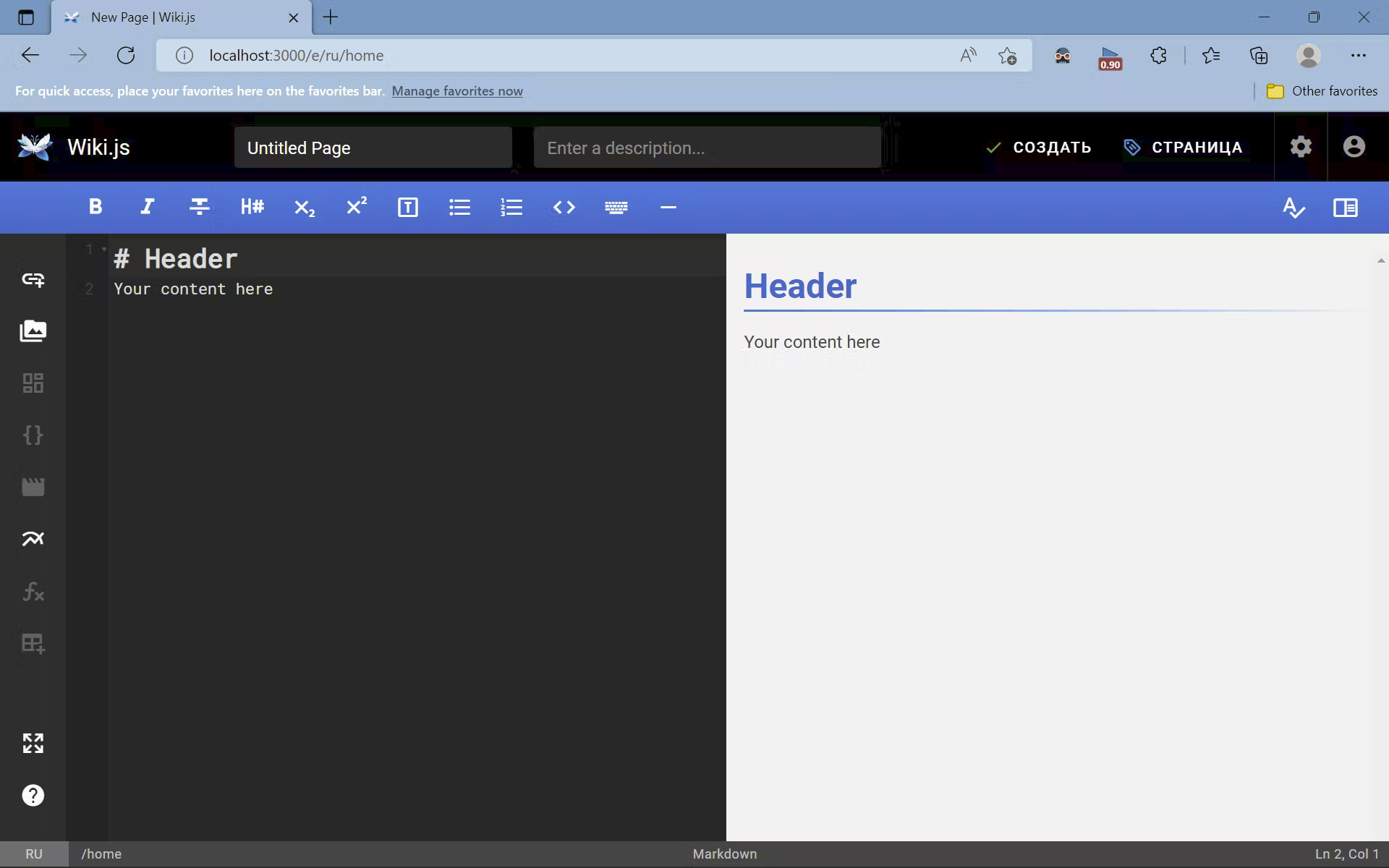Insert a diagram from the sidebar
This screenshot has height=868, width=1389.
(x=33, y=539)
